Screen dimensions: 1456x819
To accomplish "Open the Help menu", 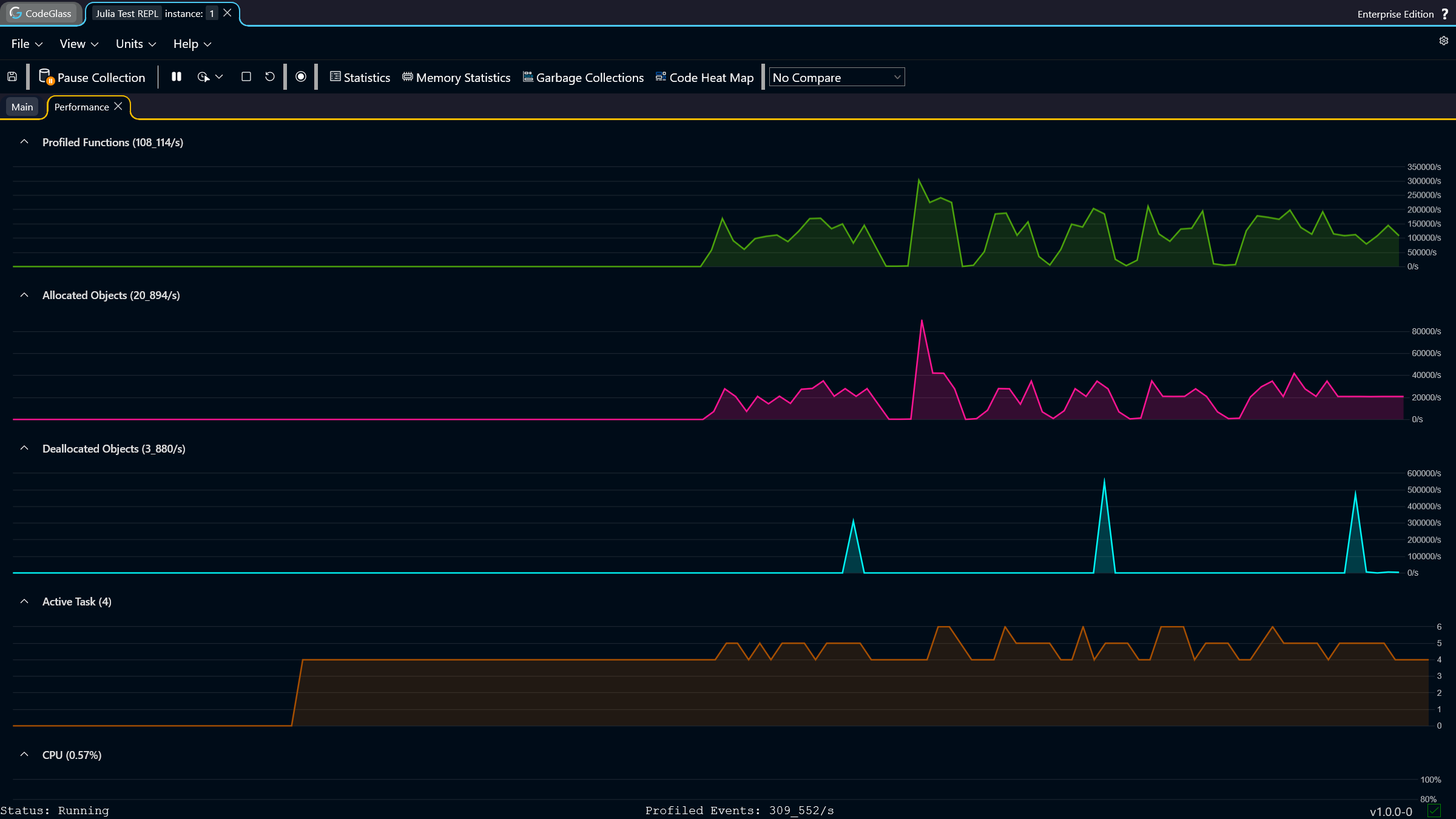I will [192, 44].
